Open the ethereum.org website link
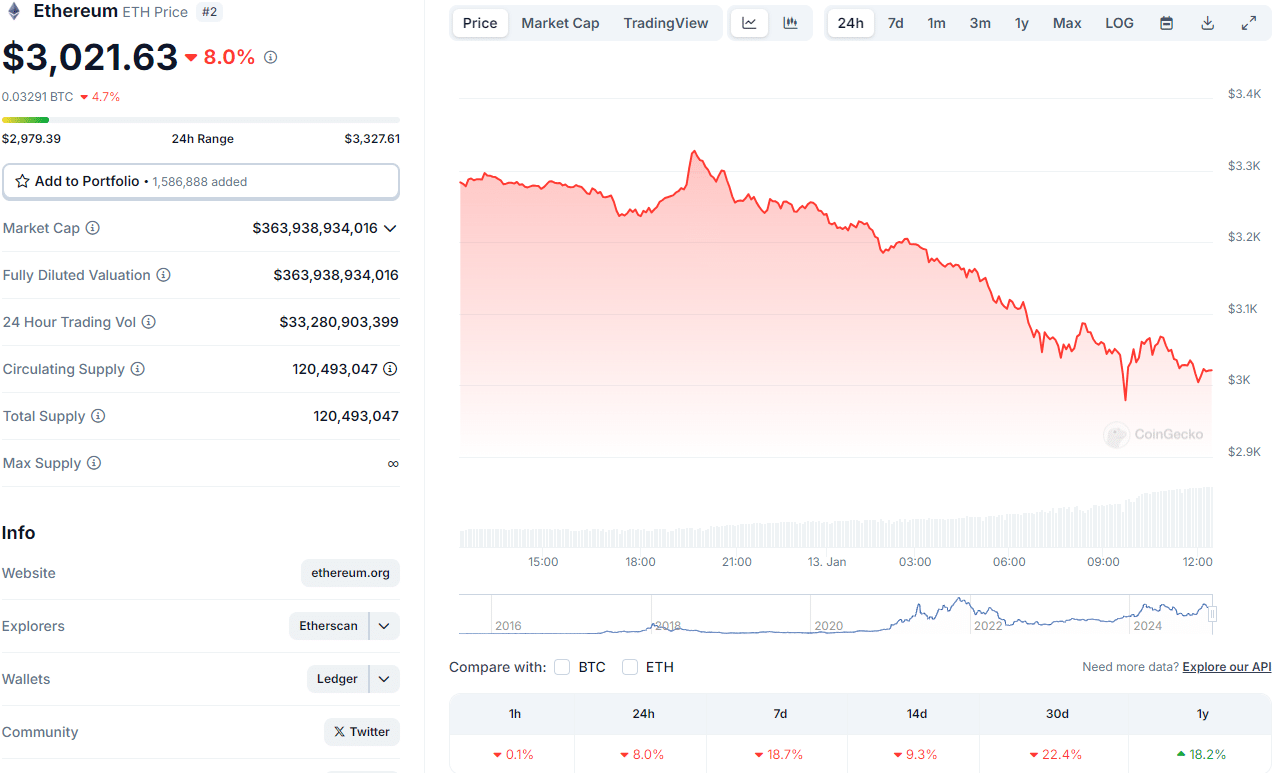Viewport: 1279px width, 773px height. click(350, 573)
